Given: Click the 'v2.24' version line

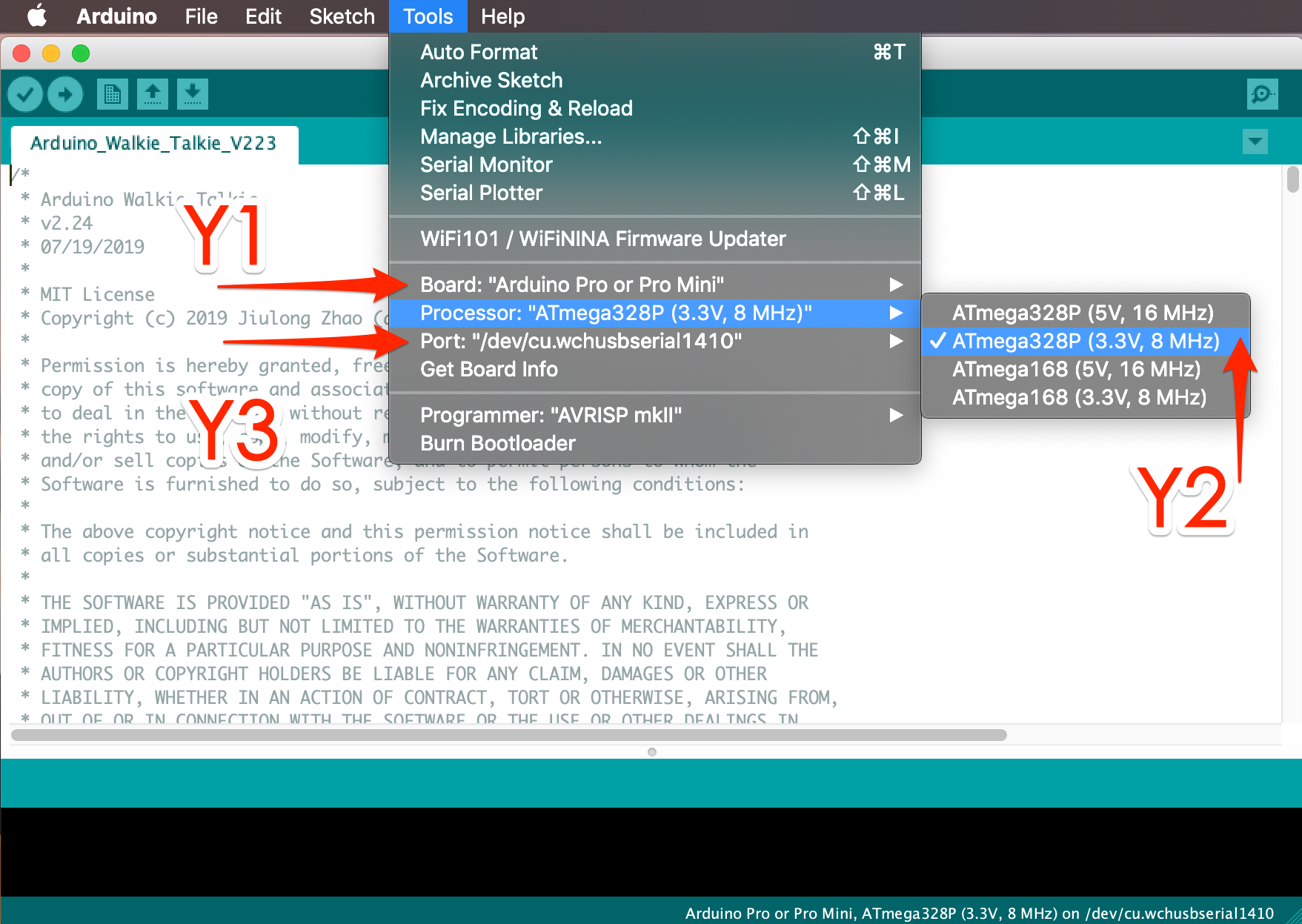Looking at the screenshot, I should pyautogui.click(x=67, y=223).
